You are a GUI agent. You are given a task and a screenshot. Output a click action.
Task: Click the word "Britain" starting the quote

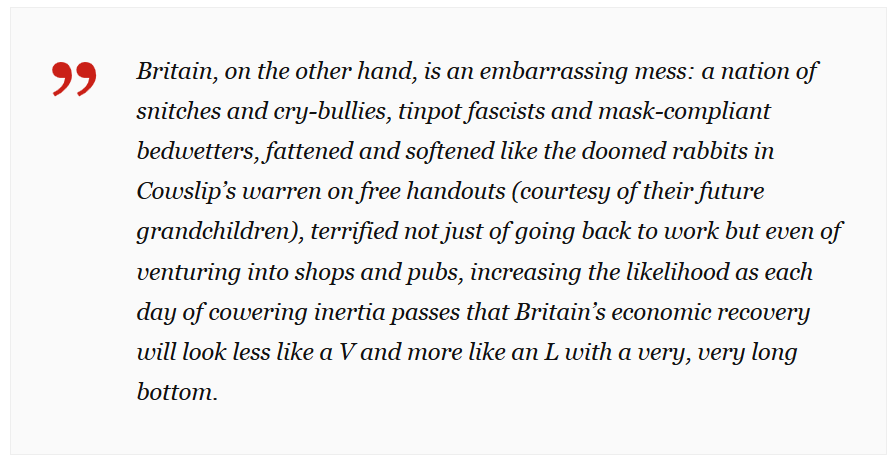pyautogui.click(x=173, y=71)
